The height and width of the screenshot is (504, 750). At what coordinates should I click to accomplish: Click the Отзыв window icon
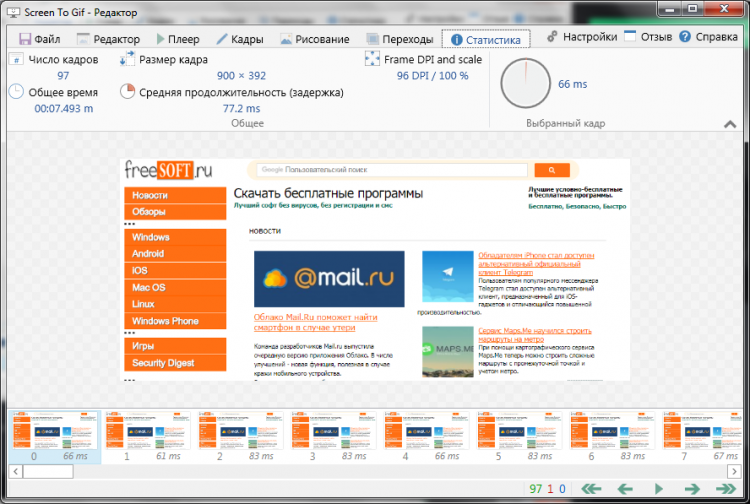(x=630, y=36)
